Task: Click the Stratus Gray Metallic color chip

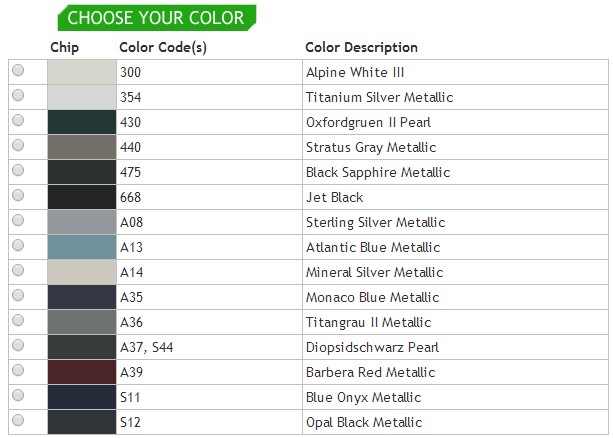Action: (x=82, y=147)
